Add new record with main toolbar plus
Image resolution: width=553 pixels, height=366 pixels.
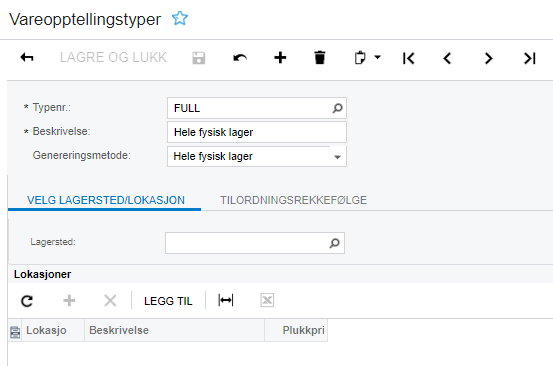(280, 57)
